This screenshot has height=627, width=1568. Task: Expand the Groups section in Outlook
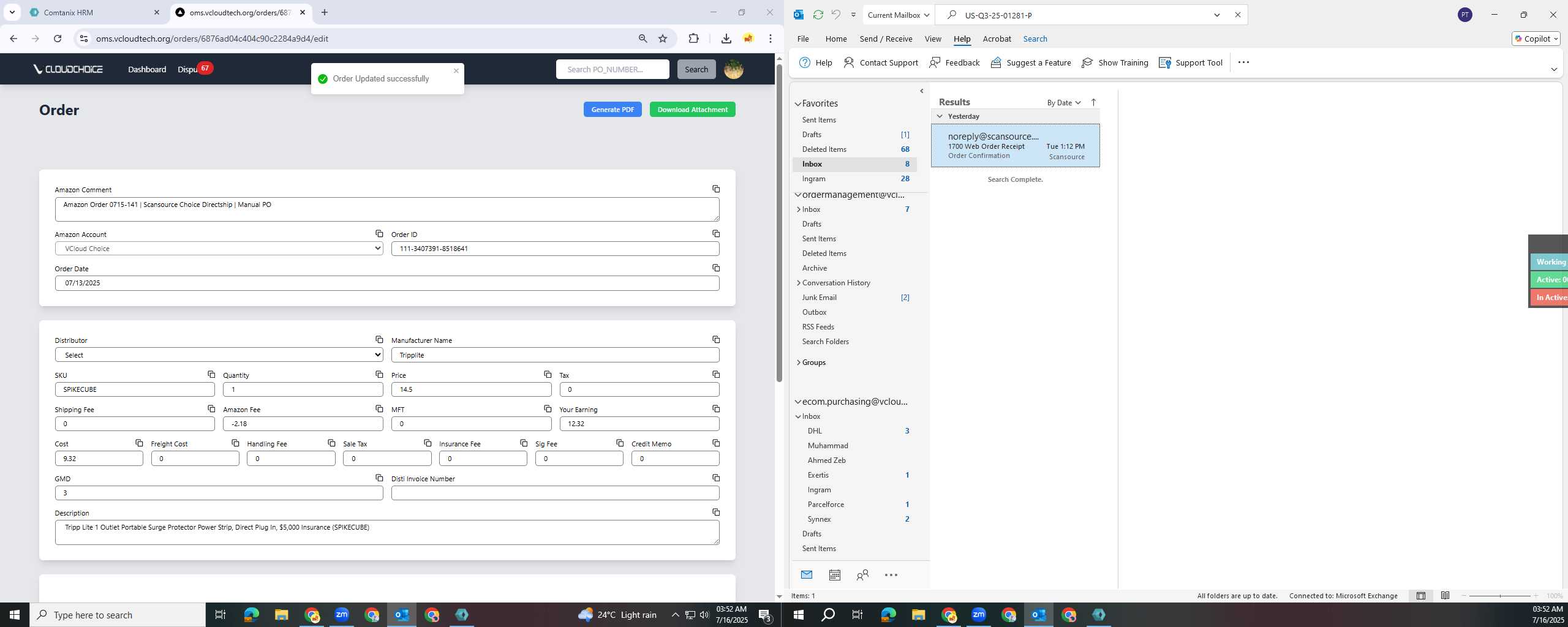pos(799,362)
